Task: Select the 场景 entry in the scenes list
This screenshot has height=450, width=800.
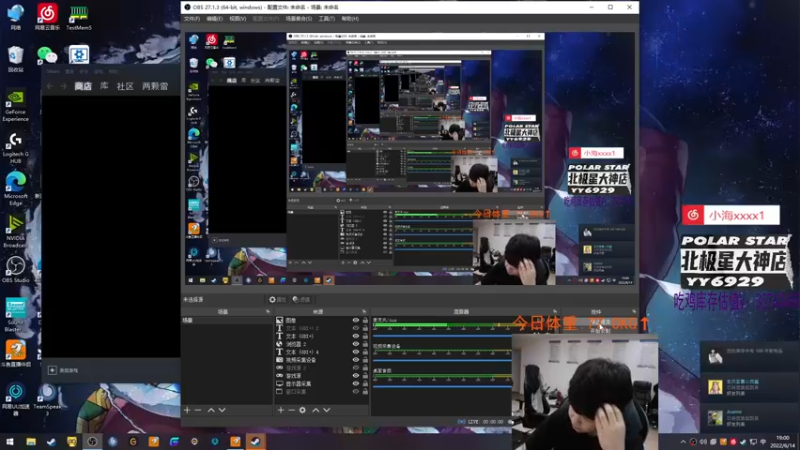Action: coord(227,320)
